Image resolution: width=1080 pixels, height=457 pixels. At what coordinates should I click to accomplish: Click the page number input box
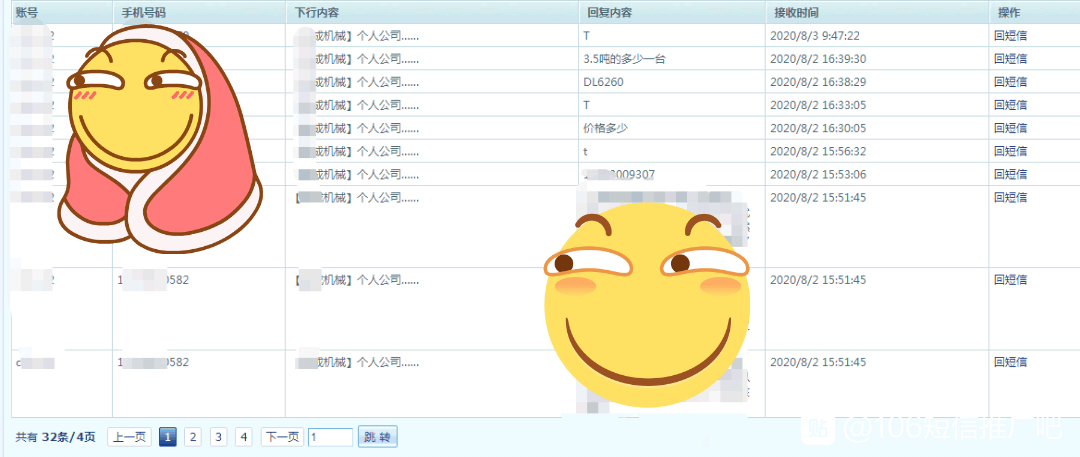pyautogui.click(x=331, y=437)
